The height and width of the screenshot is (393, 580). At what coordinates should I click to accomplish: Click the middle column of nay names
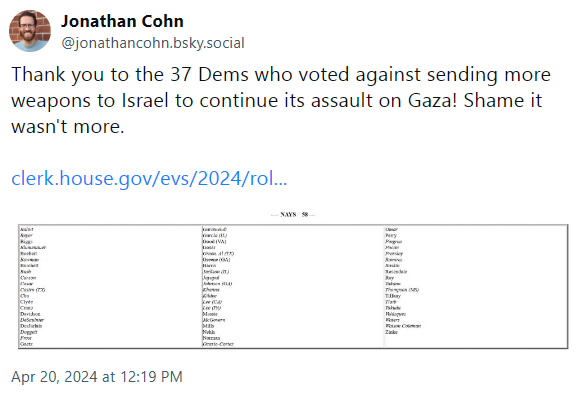(293, 286)
